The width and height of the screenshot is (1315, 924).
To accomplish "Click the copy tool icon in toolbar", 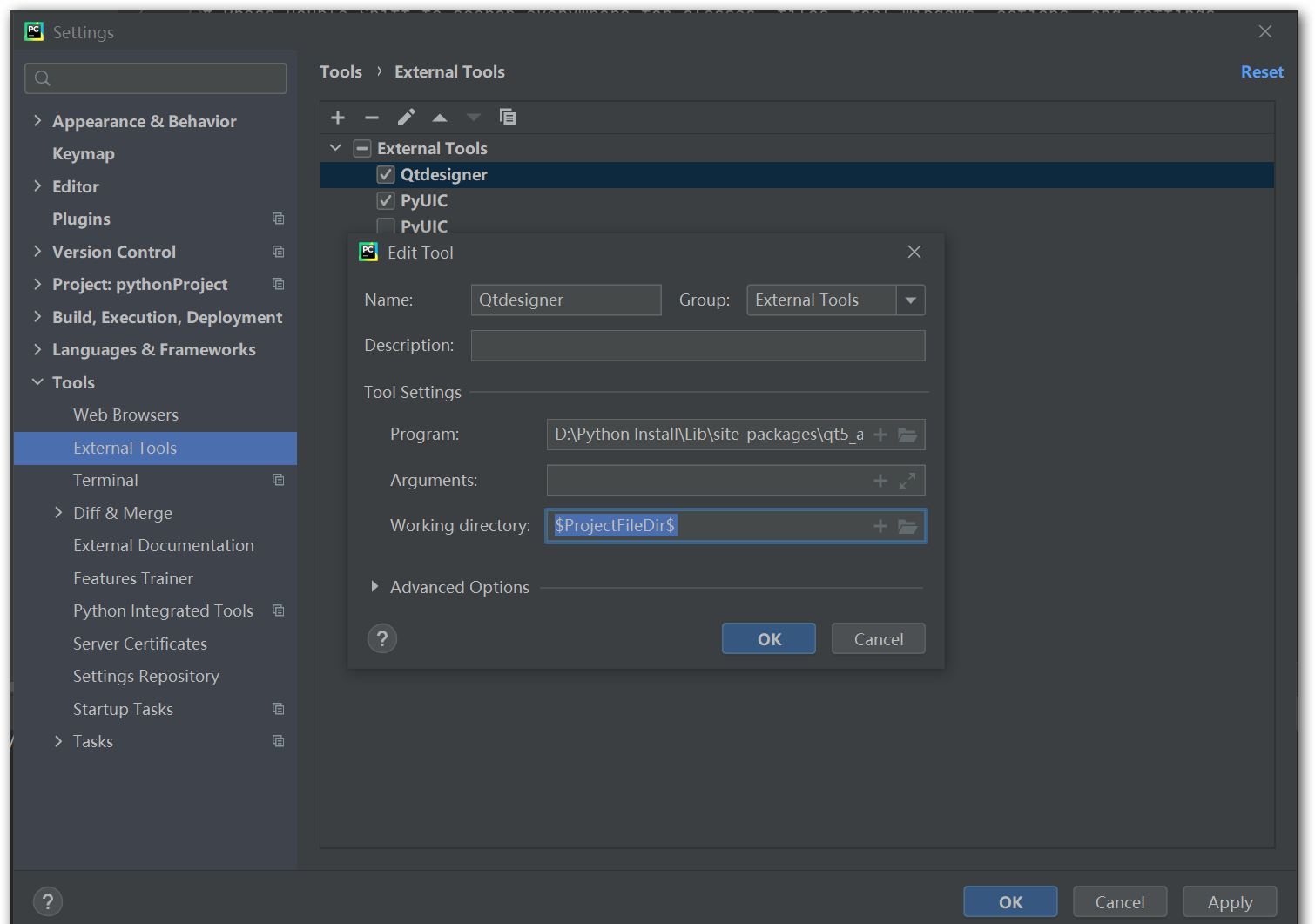I will point(508,118).
